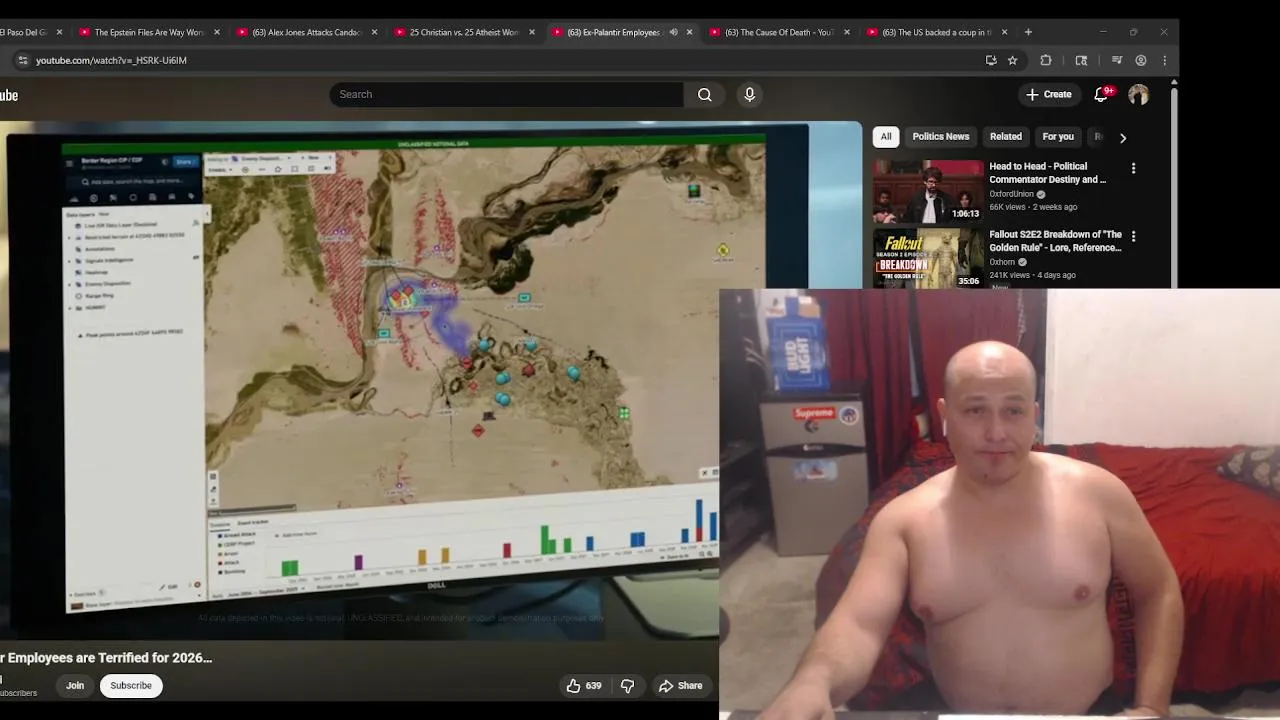The width and height of the screenshot is (1280, 720).
Task: Click the YouTube search button magnifier
Action: tap(705, 94)
